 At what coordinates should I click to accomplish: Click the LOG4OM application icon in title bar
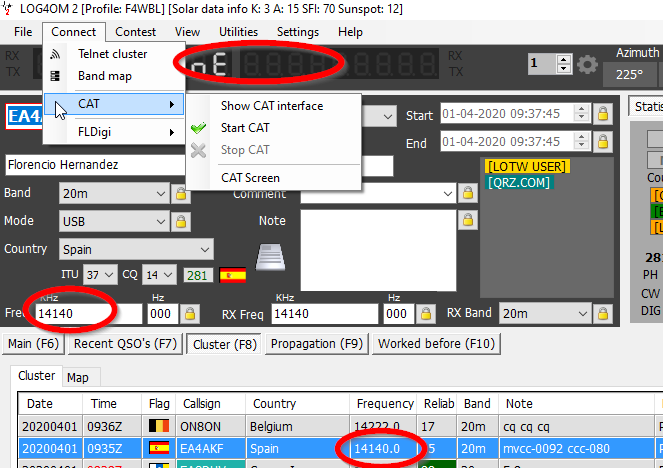point(7,8)
